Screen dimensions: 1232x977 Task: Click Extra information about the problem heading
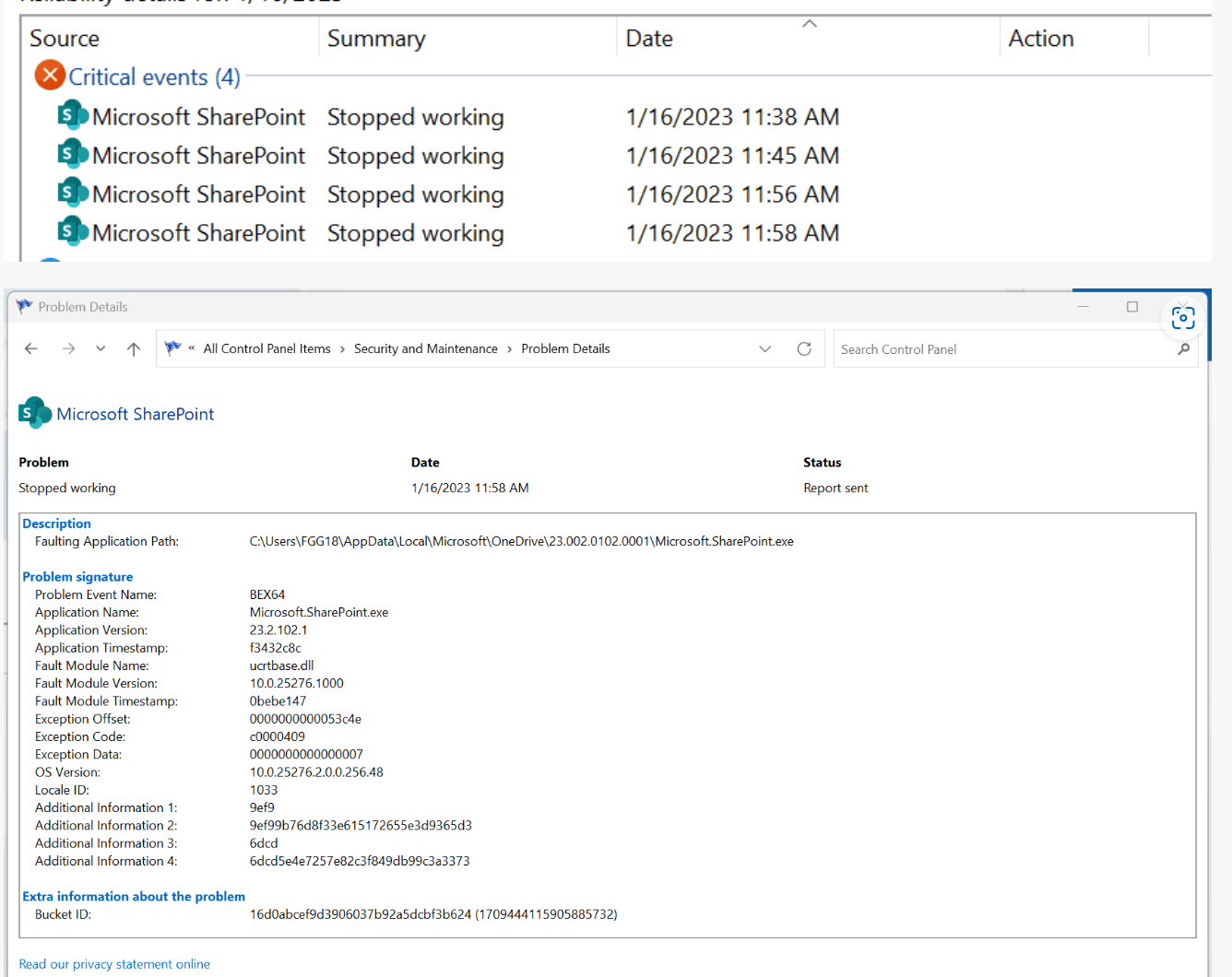tap(134, 897)
